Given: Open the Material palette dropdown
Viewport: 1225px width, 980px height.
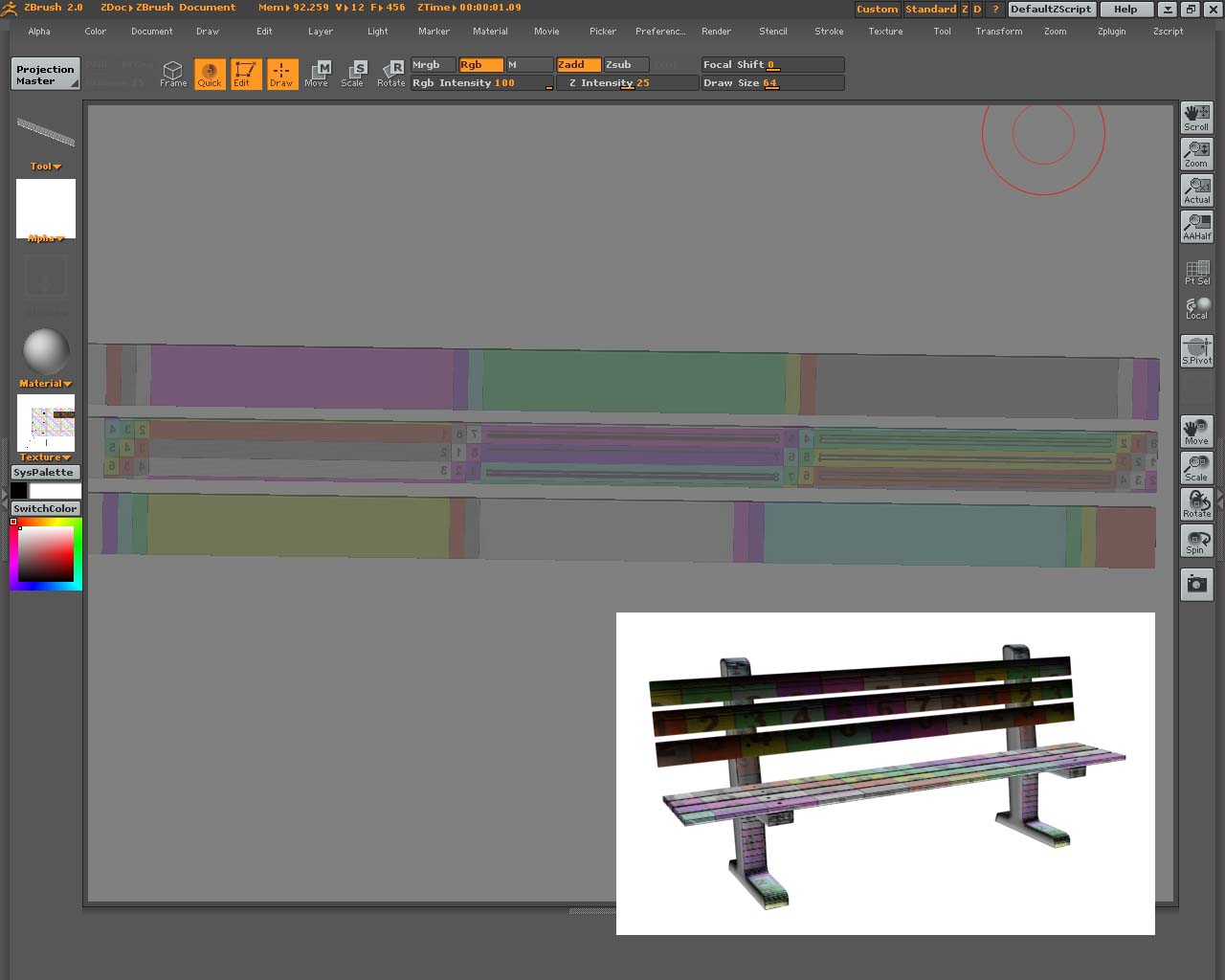Looking at the screenshot, I should coord(44,383).
